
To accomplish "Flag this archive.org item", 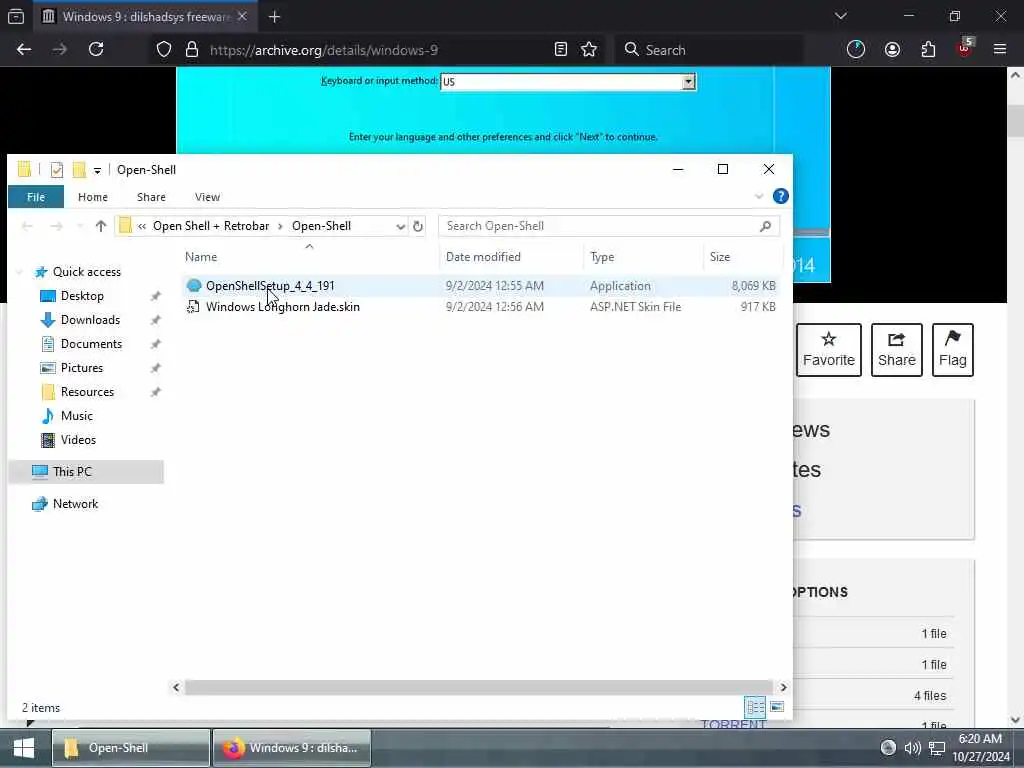I will tap(952, 350).
